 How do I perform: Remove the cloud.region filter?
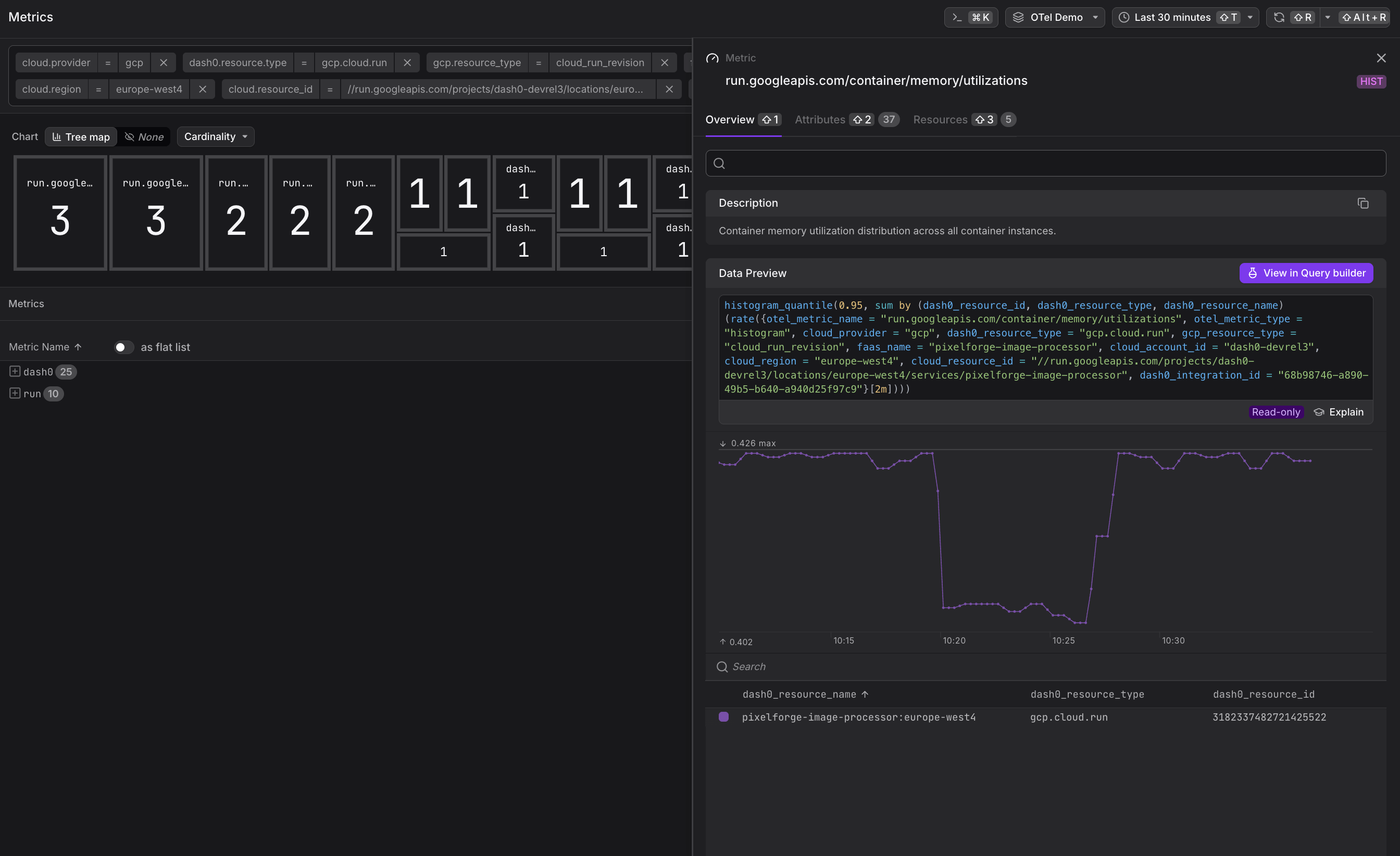click(x=202, y=89)
